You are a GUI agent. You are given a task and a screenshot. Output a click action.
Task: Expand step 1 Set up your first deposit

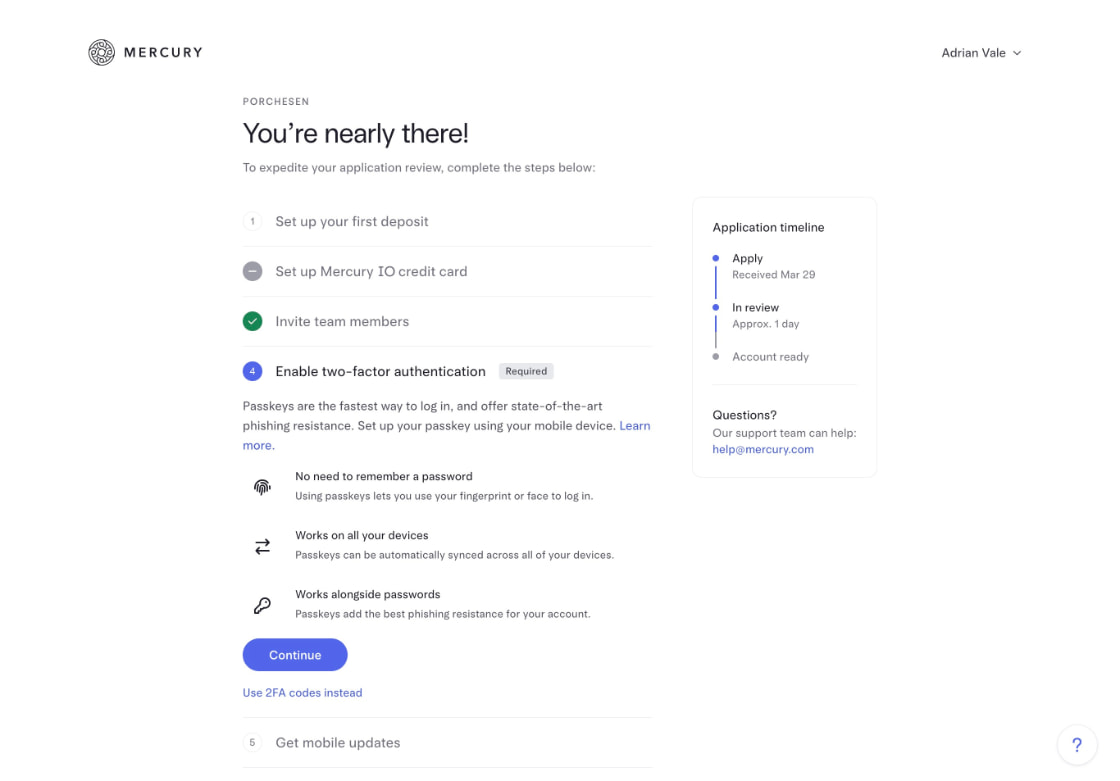(447, 222)
